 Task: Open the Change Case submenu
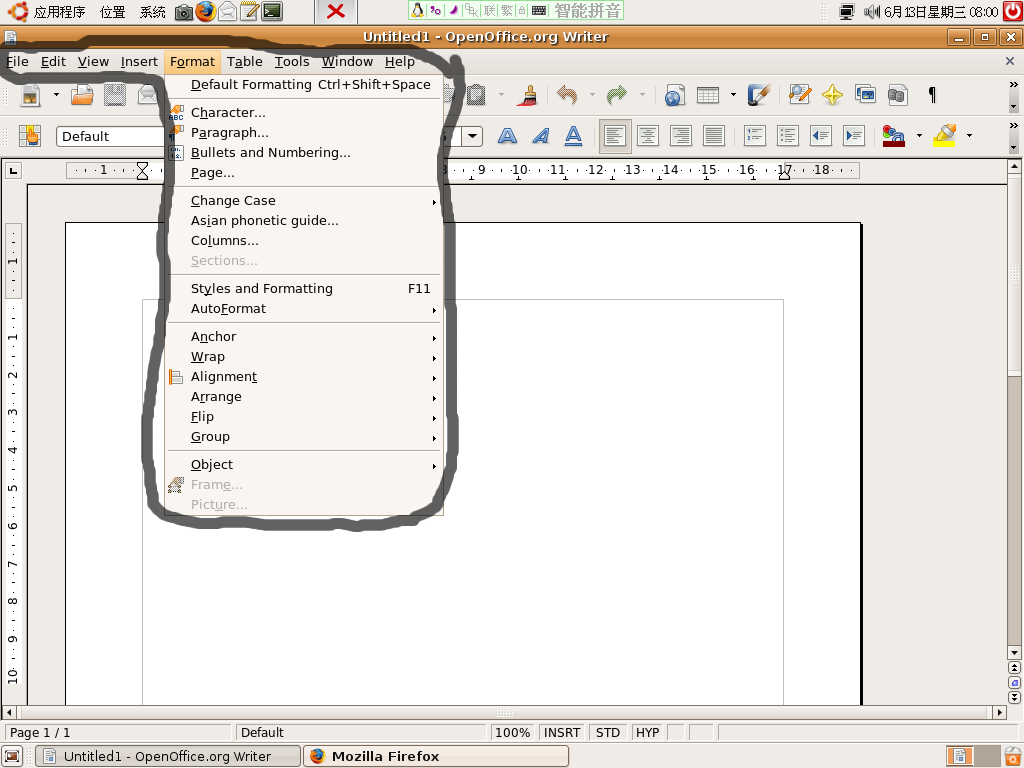(x=304, y=200)
